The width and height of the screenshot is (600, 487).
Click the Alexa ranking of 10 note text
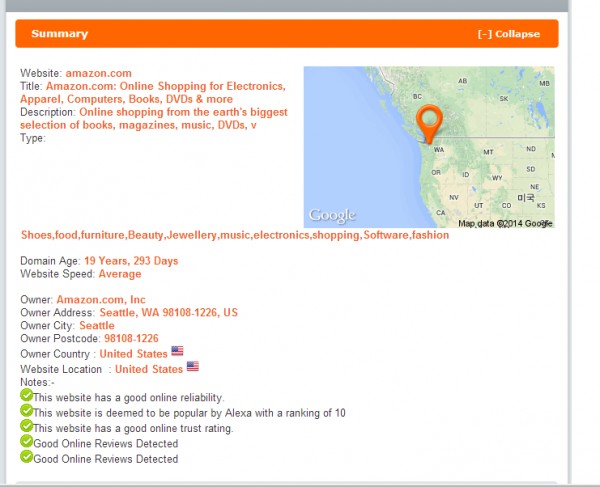(189, 413)
